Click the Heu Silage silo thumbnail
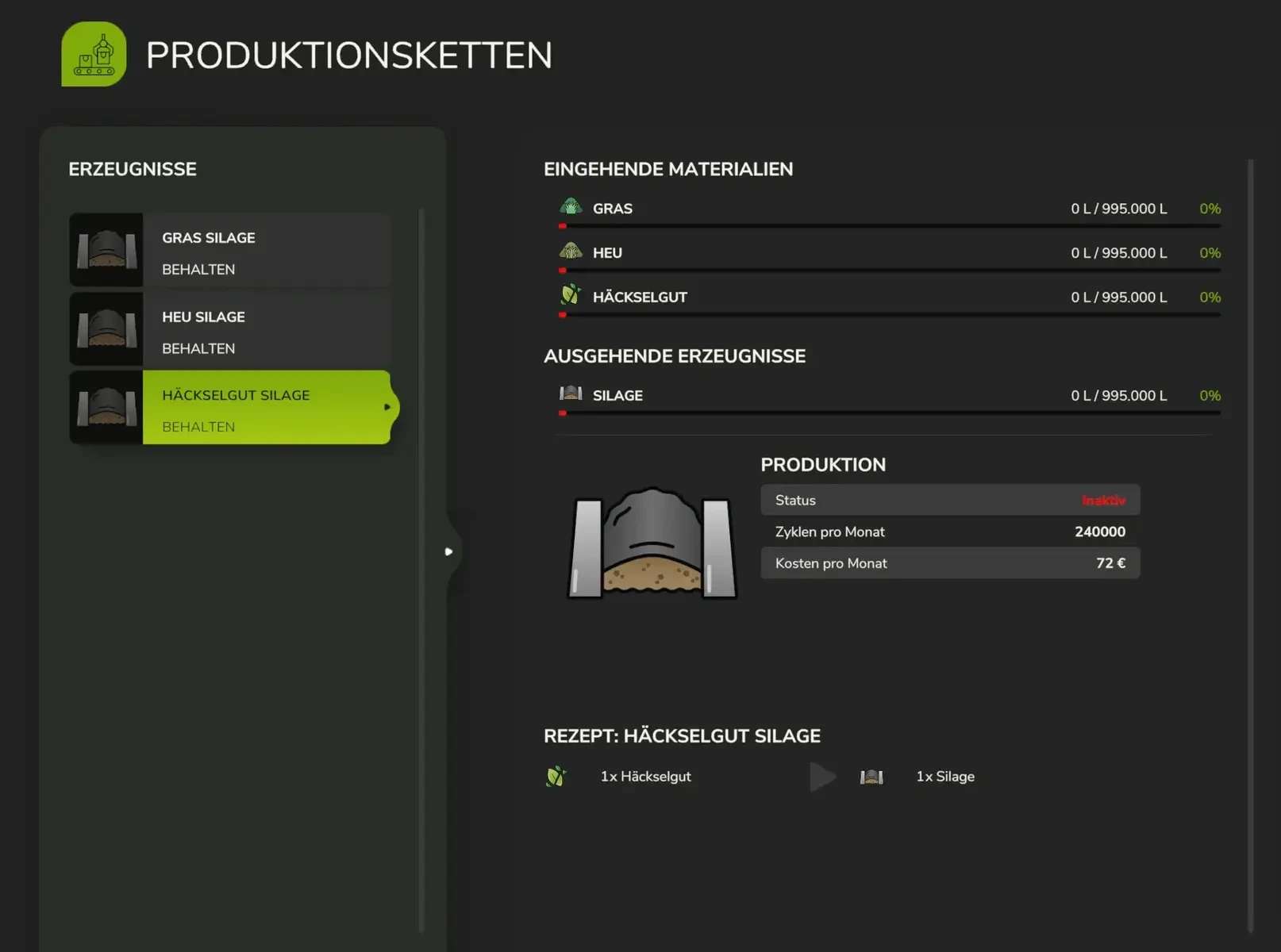 (106, 328)
